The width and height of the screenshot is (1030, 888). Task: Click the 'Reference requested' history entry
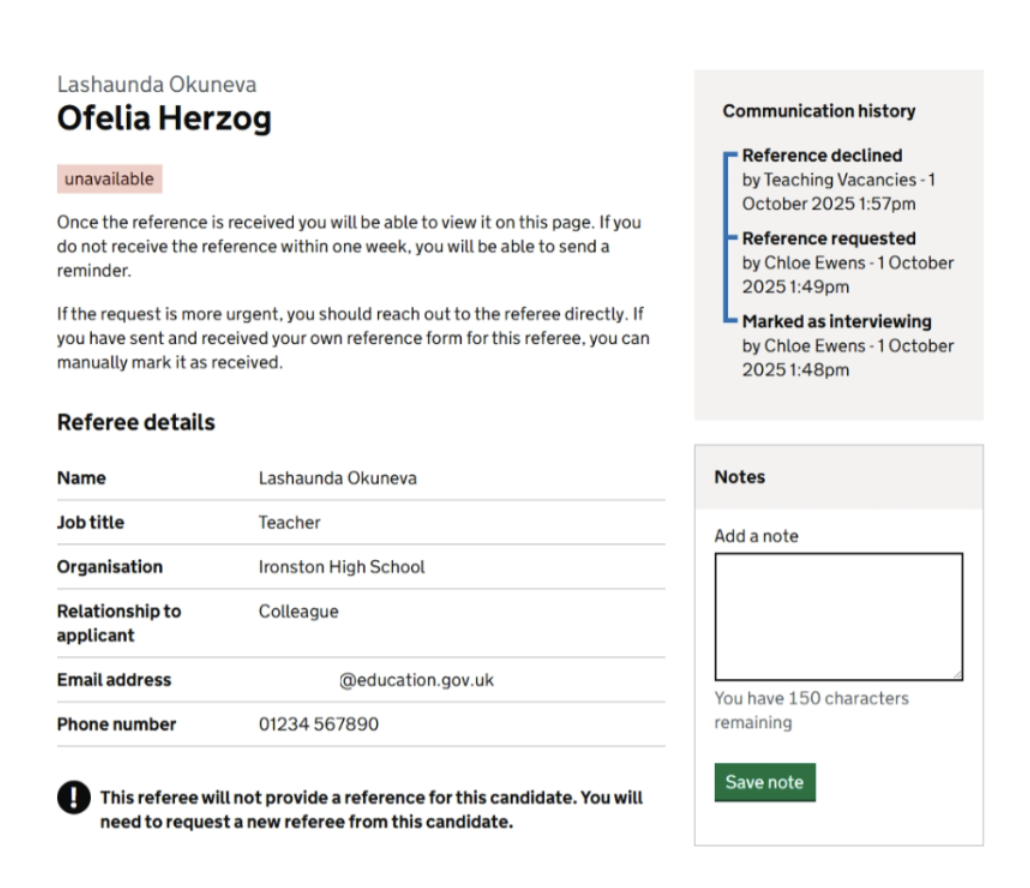(828, 238)
